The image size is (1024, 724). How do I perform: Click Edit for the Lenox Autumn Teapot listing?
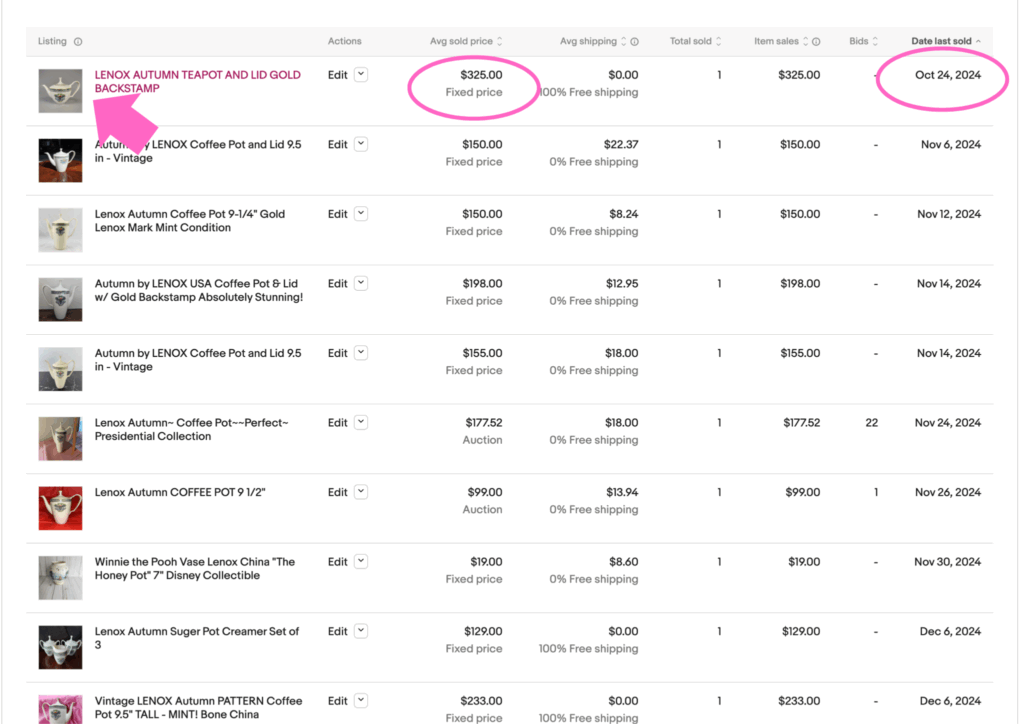click(x=337, y=75)
